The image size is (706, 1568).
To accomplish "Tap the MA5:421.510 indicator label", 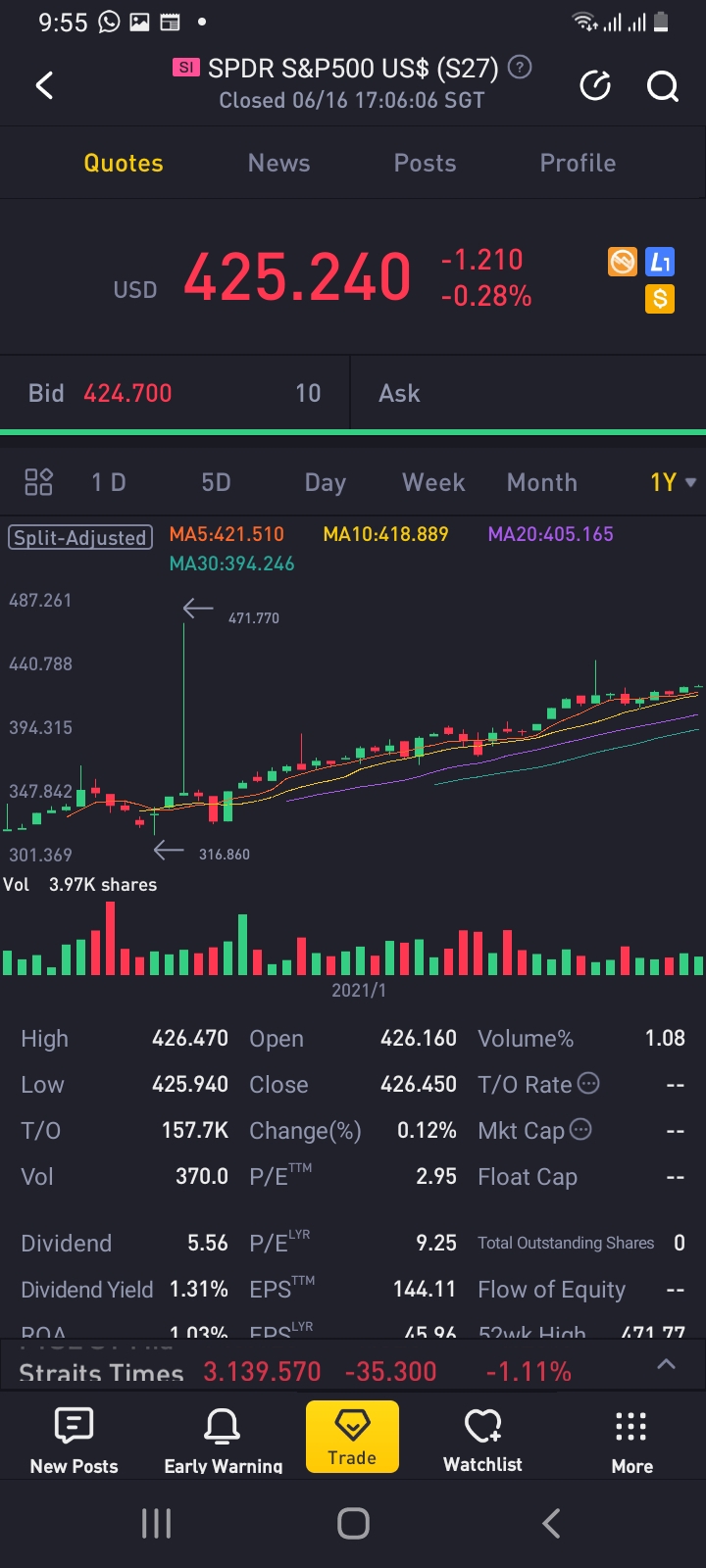I will [x=227, y=534].
